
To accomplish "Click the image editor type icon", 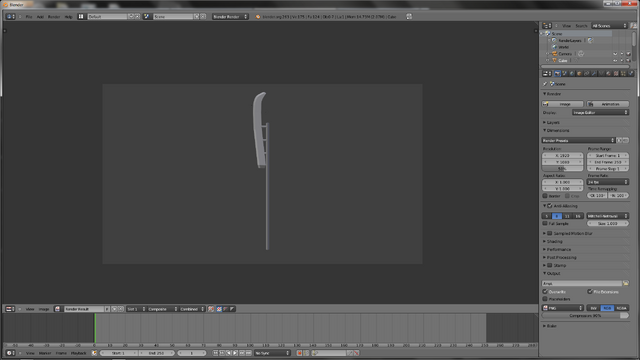I will (10, 309).
